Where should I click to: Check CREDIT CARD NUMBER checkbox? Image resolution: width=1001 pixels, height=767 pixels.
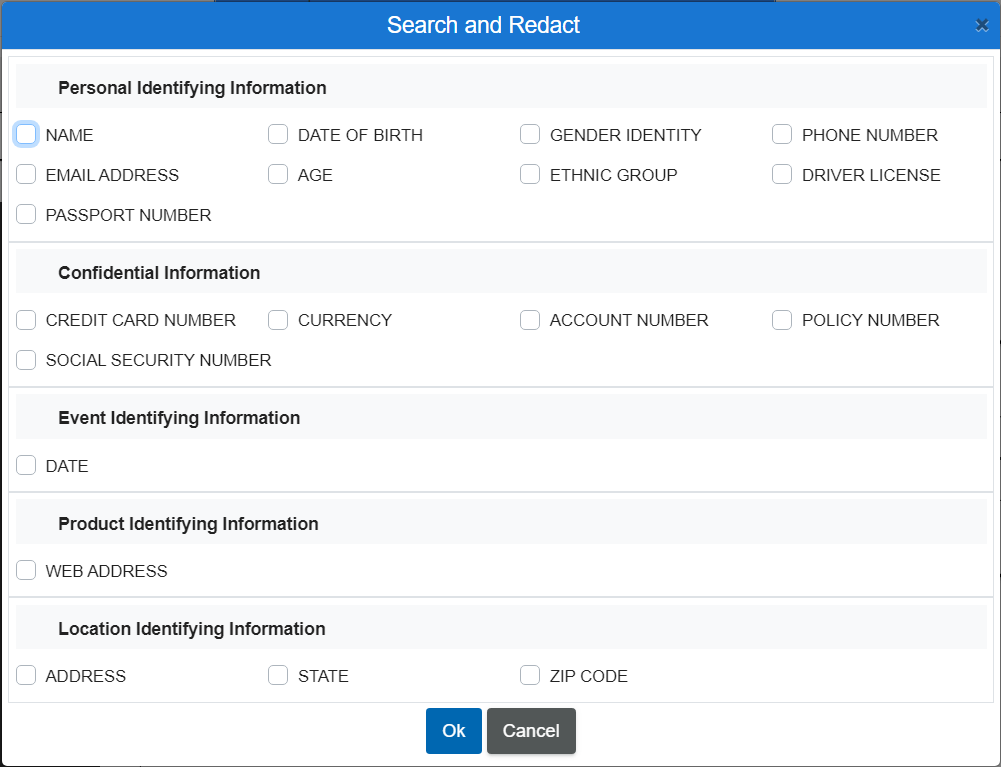point(26,320)
